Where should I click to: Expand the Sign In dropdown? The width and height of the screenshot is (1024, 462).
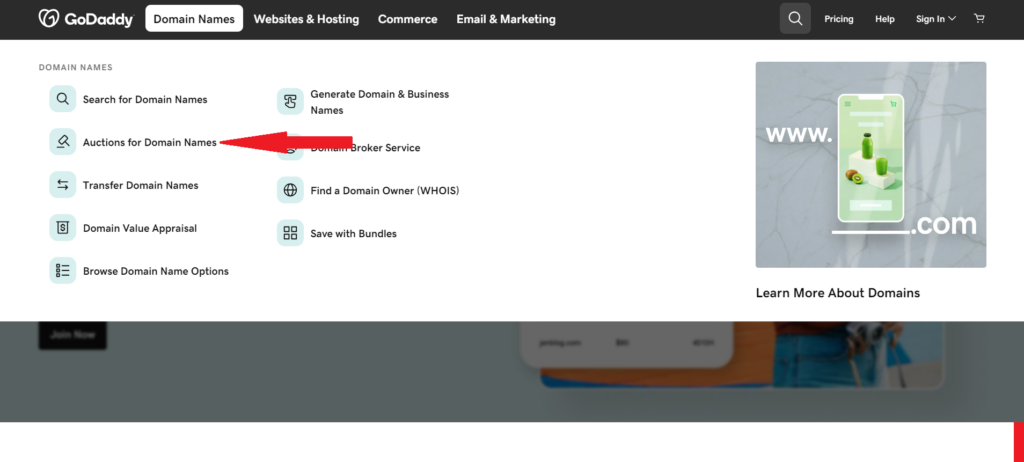coord(936,19)
